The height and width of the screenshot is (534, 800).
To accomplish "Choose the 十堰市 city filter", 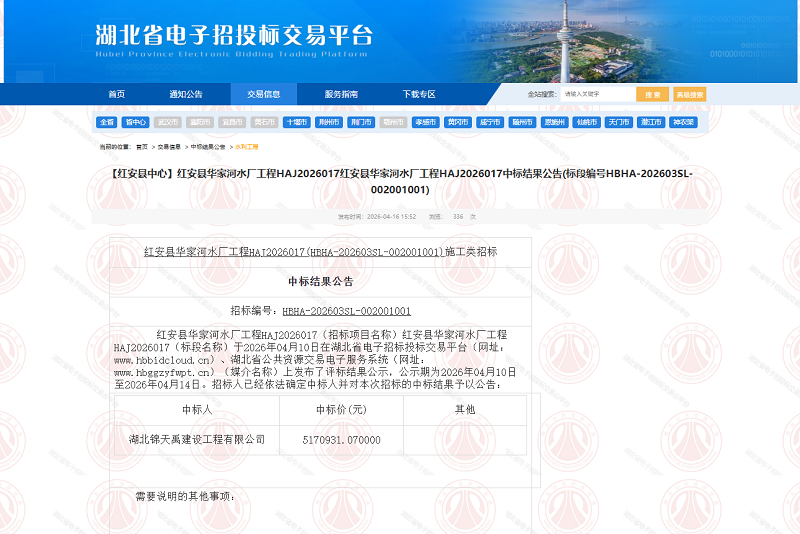I will 296,122.
